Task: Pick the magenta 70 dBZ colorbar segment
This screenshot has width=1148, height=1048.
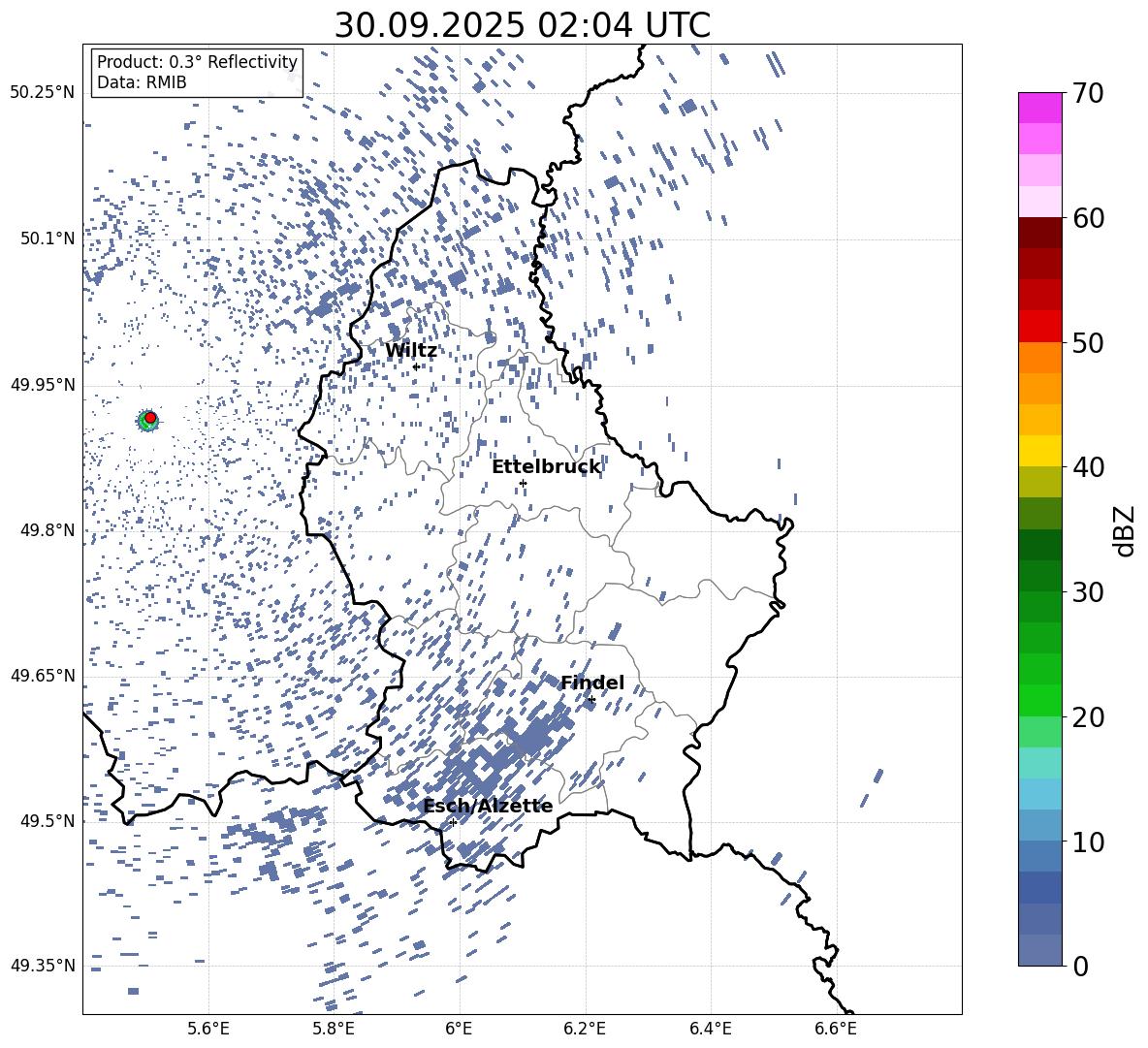Action: pyautogui.click(x=1040, y=108)
